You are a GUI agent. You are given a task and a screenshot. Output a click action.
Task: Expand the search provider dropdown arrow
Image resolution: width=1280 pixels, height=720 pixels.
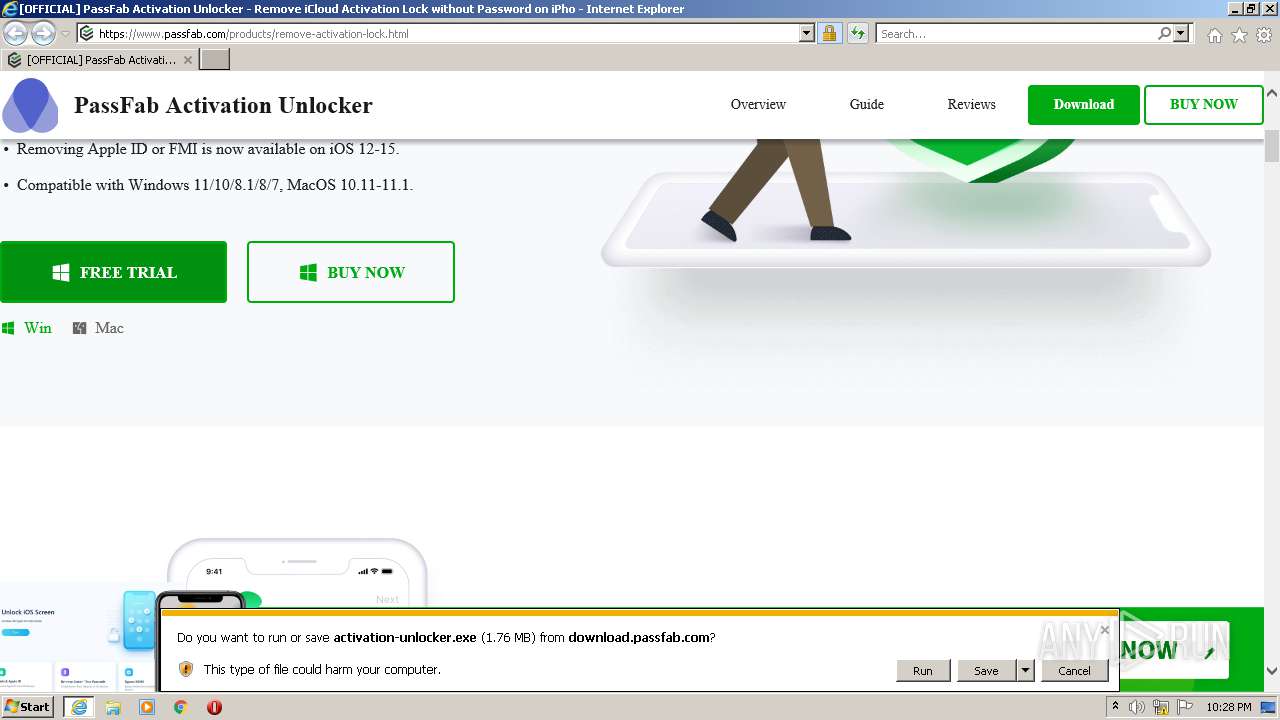click(x=1182, y=34)
